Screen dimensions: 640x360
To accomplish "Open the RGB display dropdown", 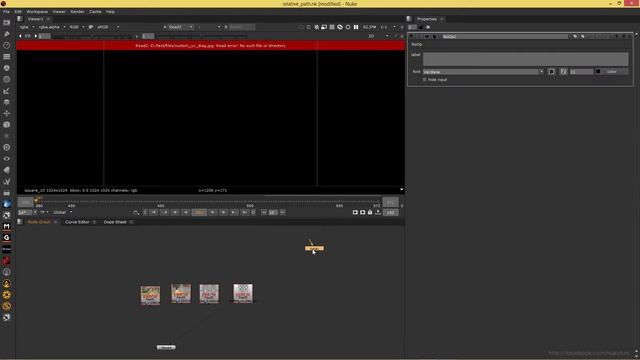I will (x=77, y=27).
